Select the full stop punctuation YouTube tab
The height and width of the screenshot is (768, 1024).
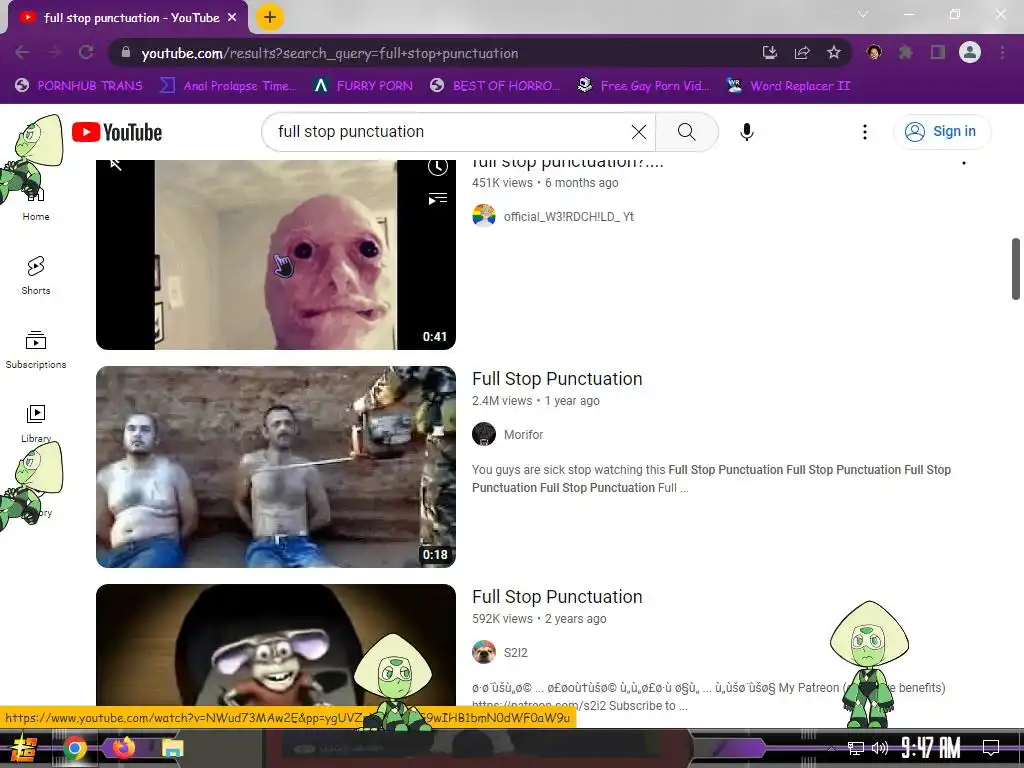pos(128,18)
